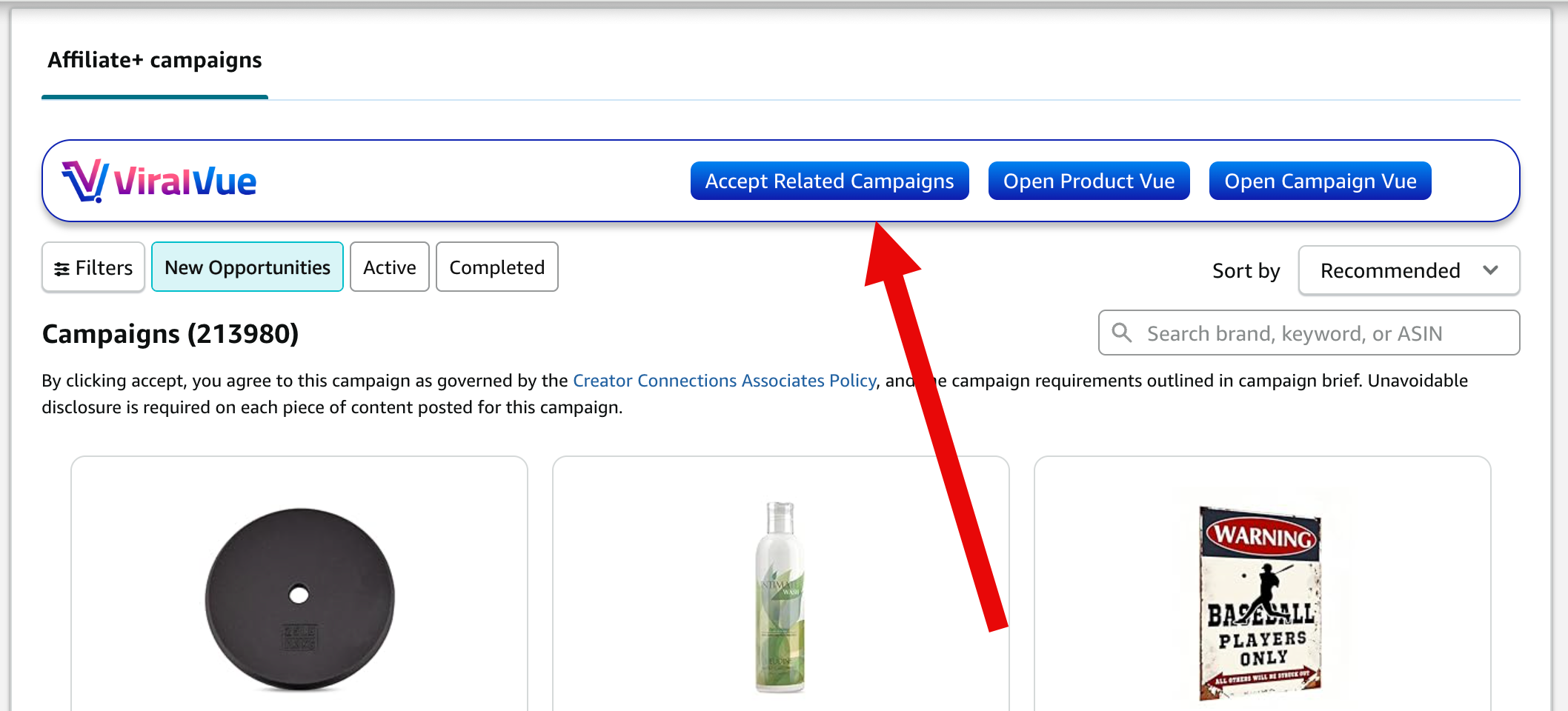1568x711 pixels.
Task: Click the ViralVue cart logo icon
Action: point(84,181)
